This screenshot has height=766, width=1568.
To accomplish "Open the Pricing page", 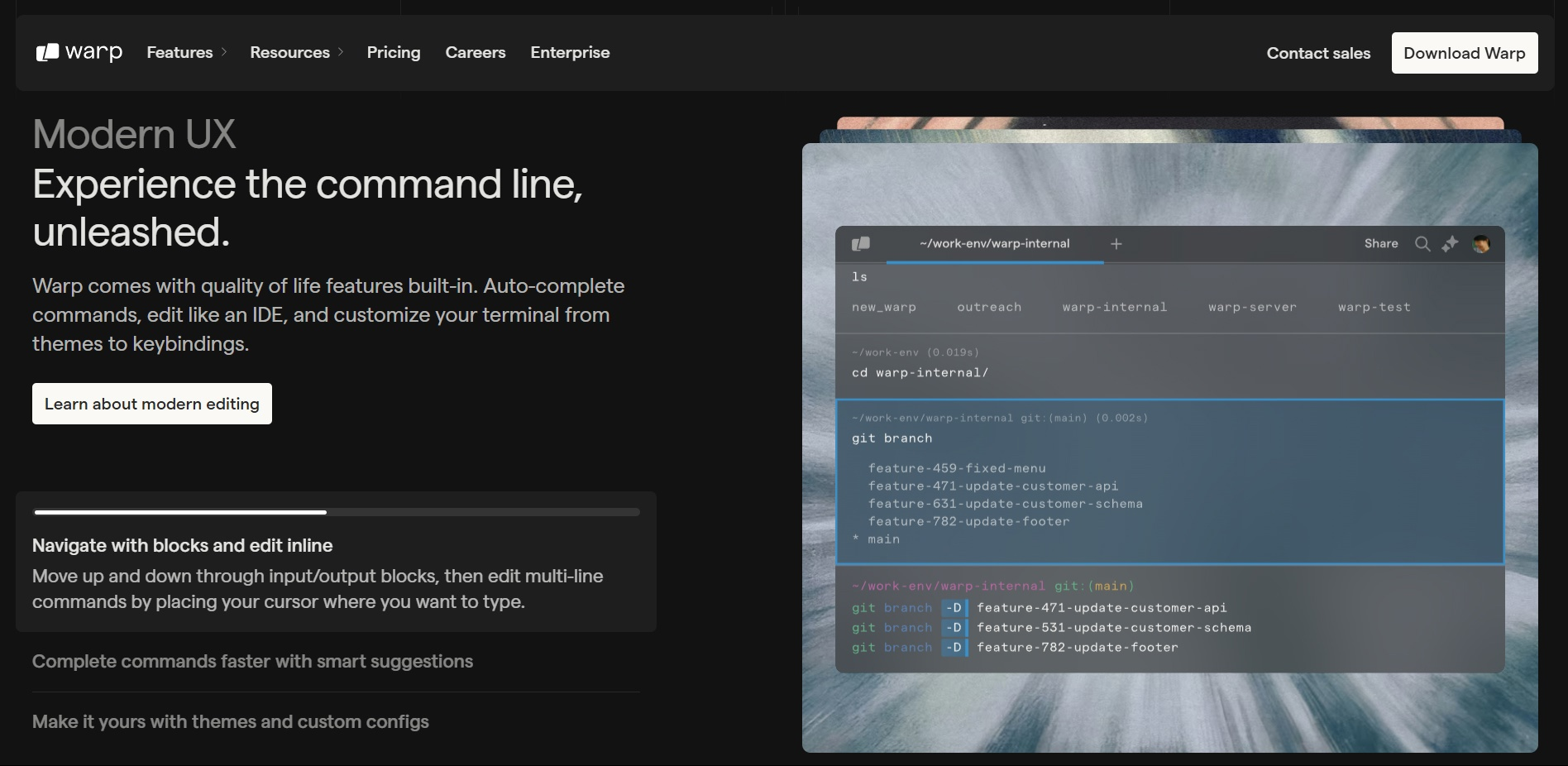I will tap(394, 52).
